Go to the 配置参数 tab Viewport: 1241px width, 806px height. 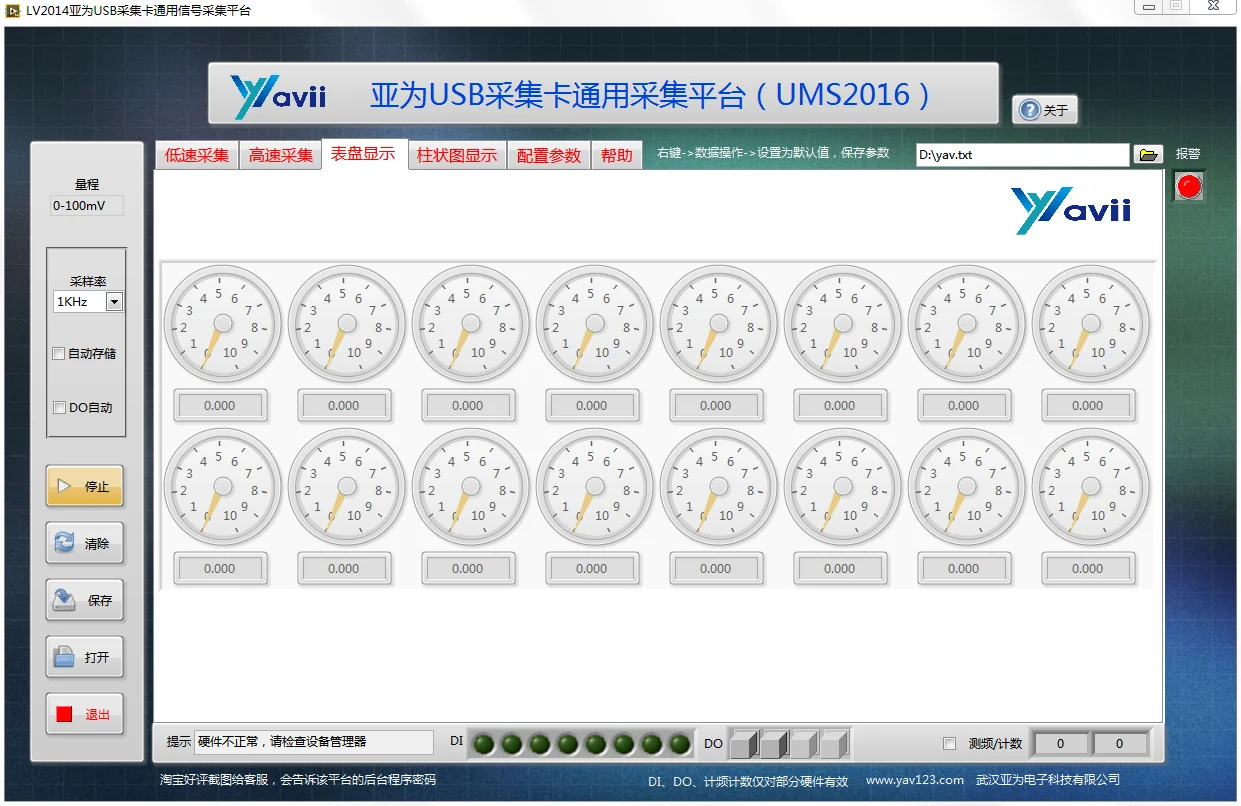click(549, 156)
